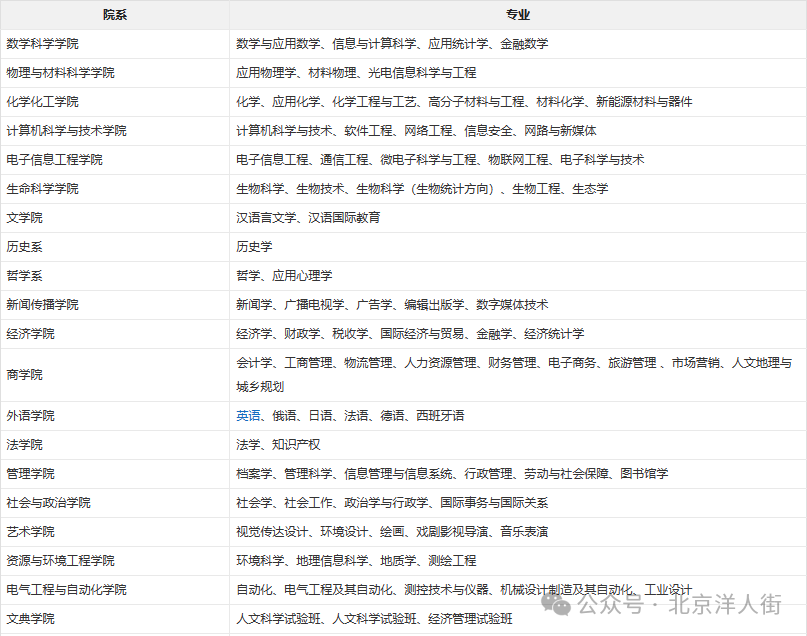
Task: Click 汉语国际教育 under 文学院
Action: [x=340, y=217]
